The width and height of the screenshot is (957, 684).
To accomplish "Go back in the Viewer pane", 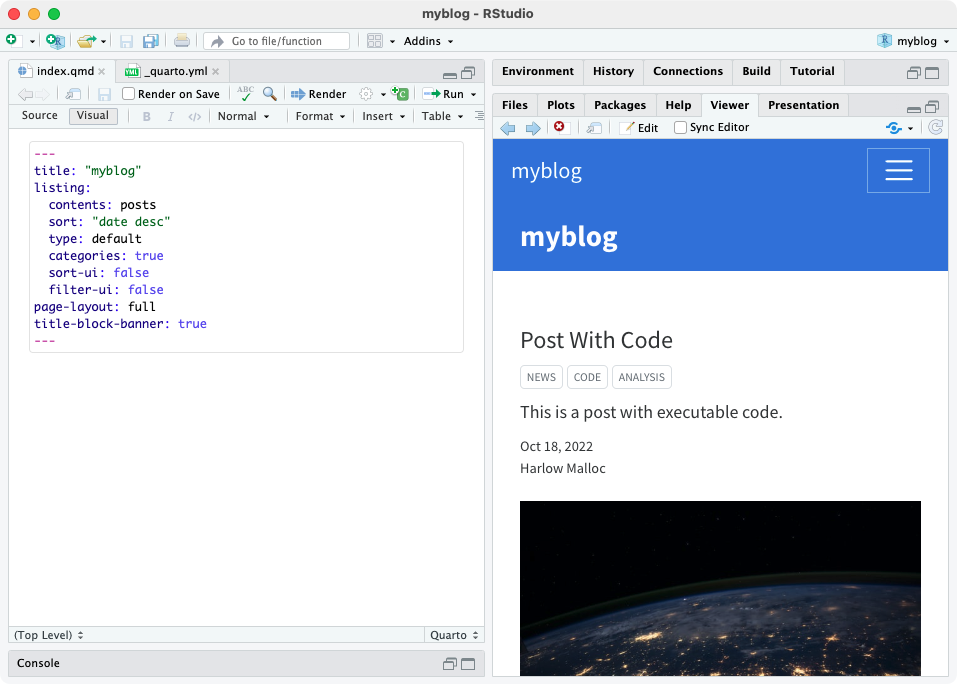I will 508,128.
